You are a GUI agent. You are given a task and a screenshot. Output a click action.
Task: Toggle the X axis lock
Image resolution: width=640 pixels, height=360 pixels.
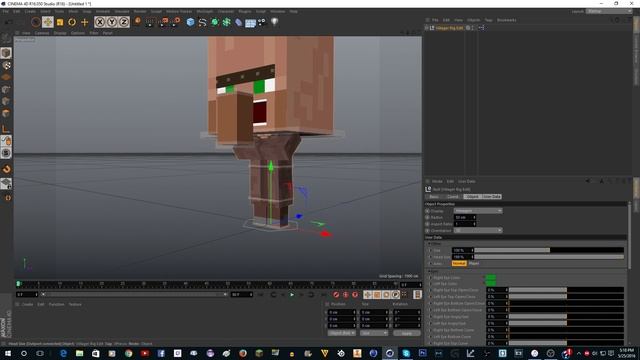100,22
